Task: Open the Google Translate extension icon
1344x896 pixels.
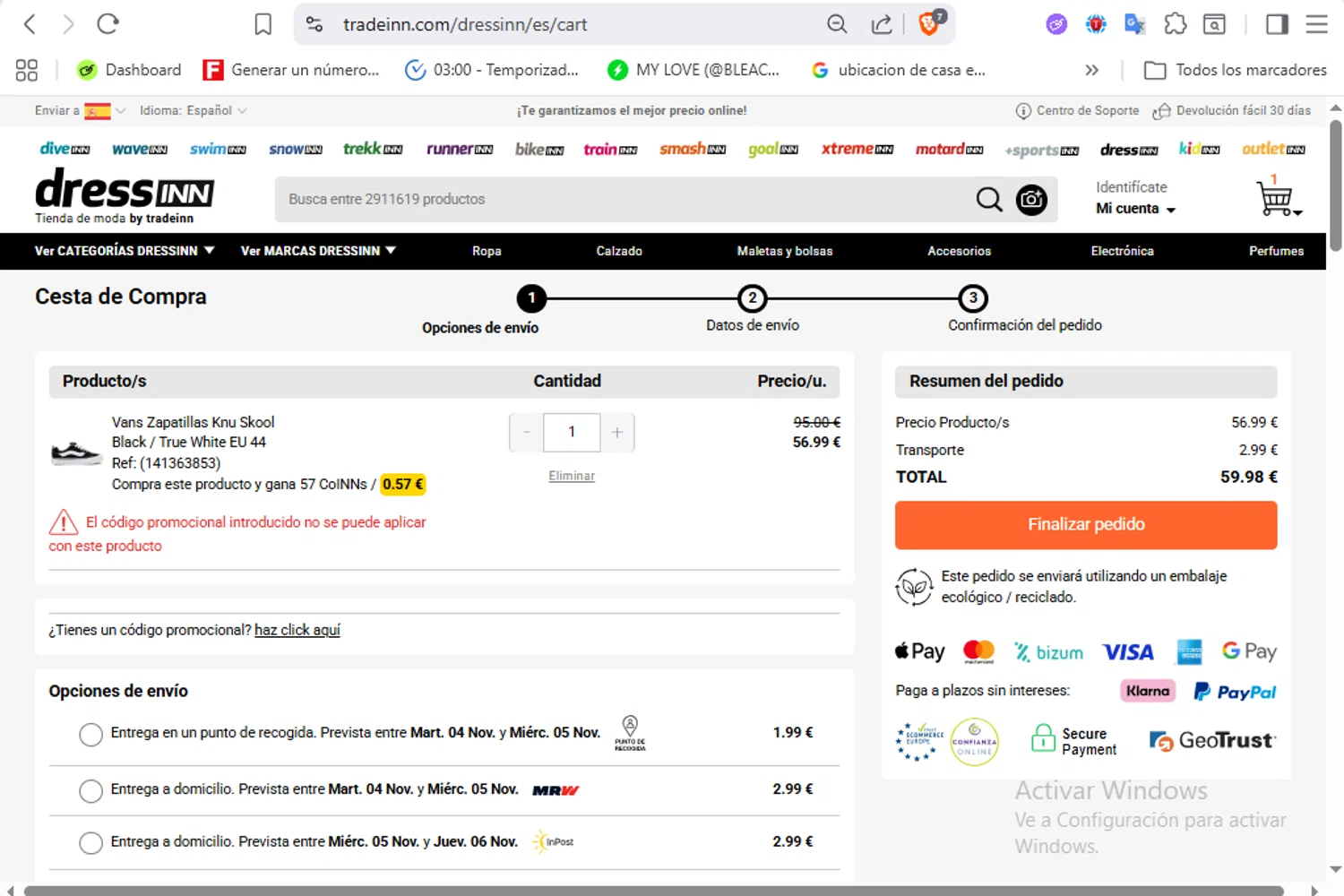Action: coord(1135,24)
